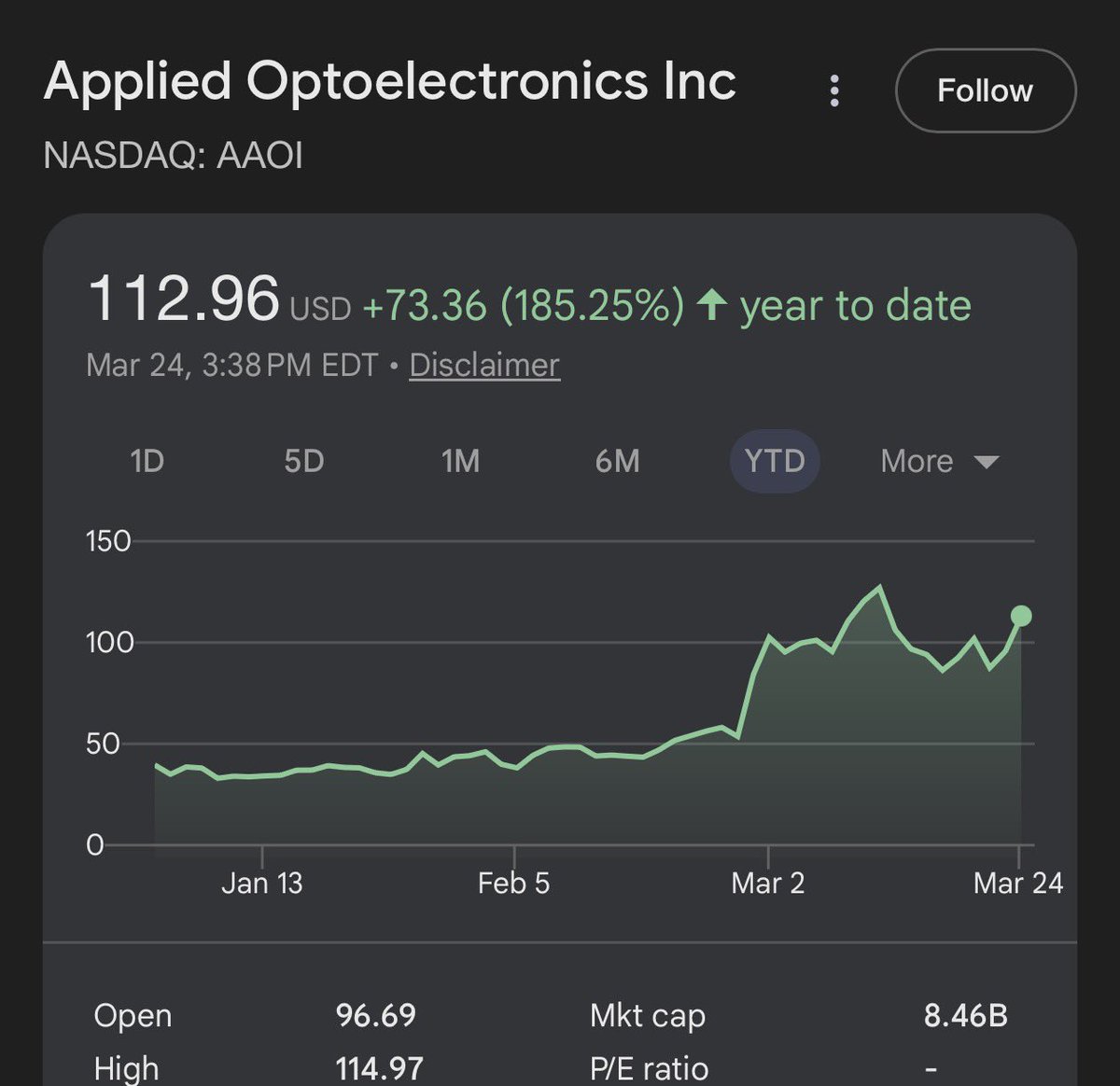
Task: Click the chart at the Feb 5 marker
Action: pyautogui.click(x=514, y=765)
